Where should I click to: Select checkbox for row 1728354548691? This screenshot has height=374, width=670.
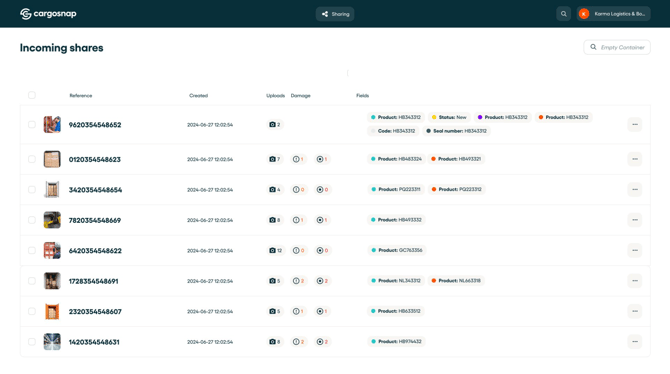pos(32,281)
